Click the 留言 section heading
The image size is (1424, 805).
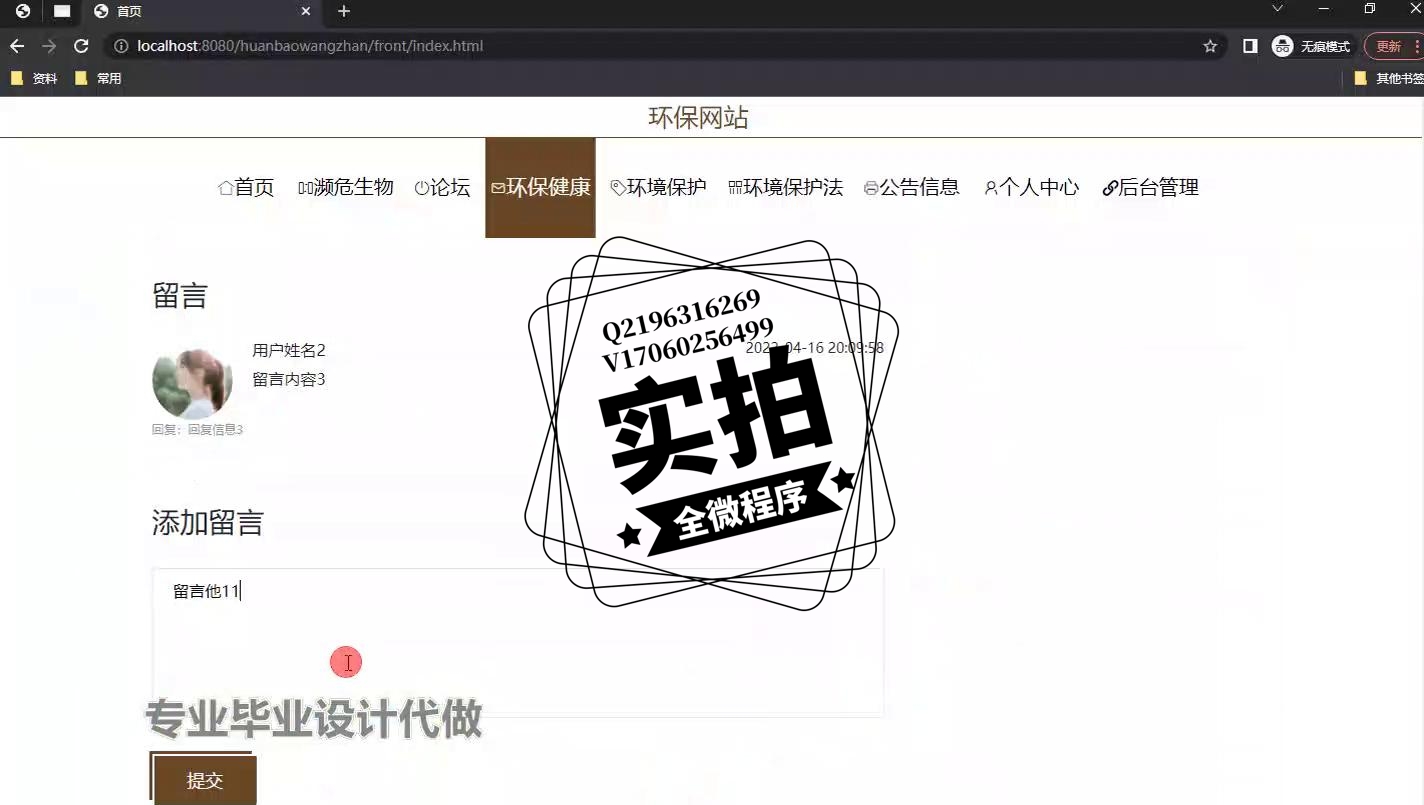(x=180, y=296)
